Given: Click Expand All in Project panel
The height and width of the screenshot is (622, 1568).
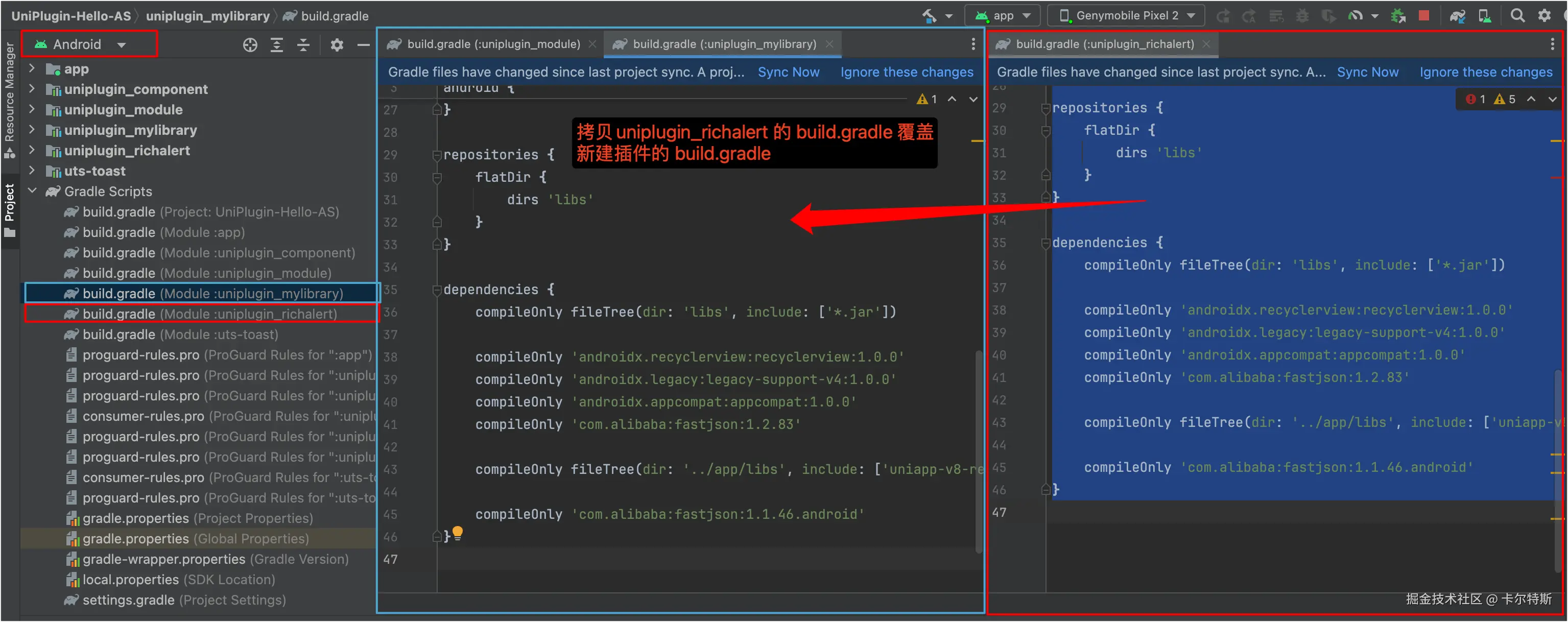Looking at the screenshot, I should coord(276,45).
